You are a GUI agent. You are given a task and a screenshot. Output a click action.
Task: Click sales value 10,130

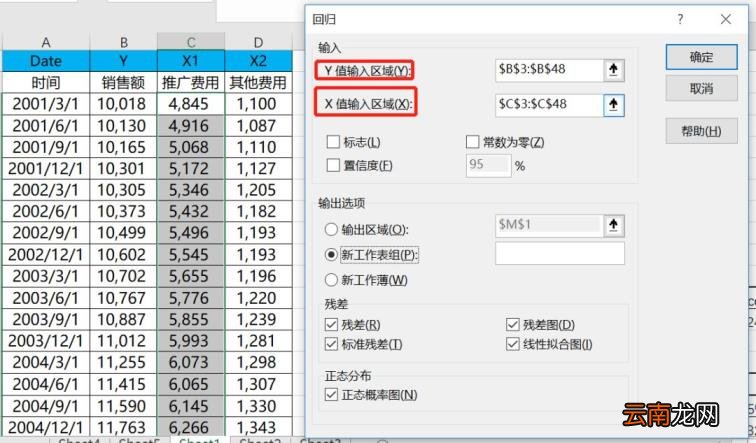(123, 125)
